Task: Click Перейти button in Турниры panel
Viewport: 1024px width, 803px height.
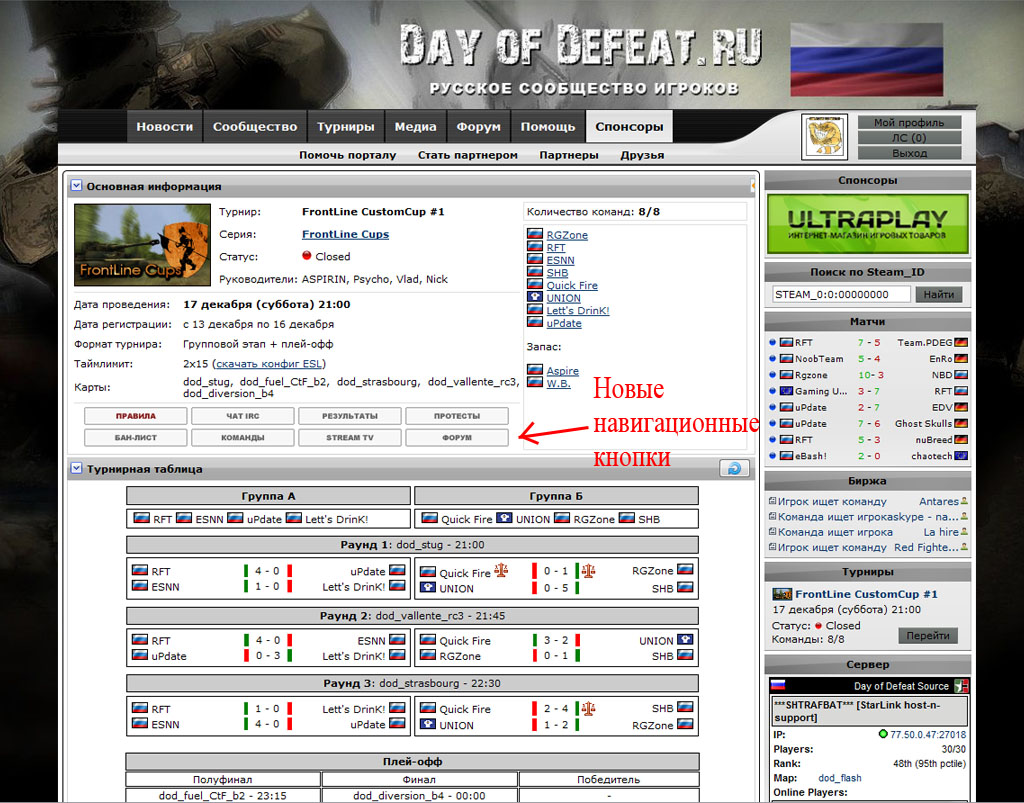Action: (928, 635)
